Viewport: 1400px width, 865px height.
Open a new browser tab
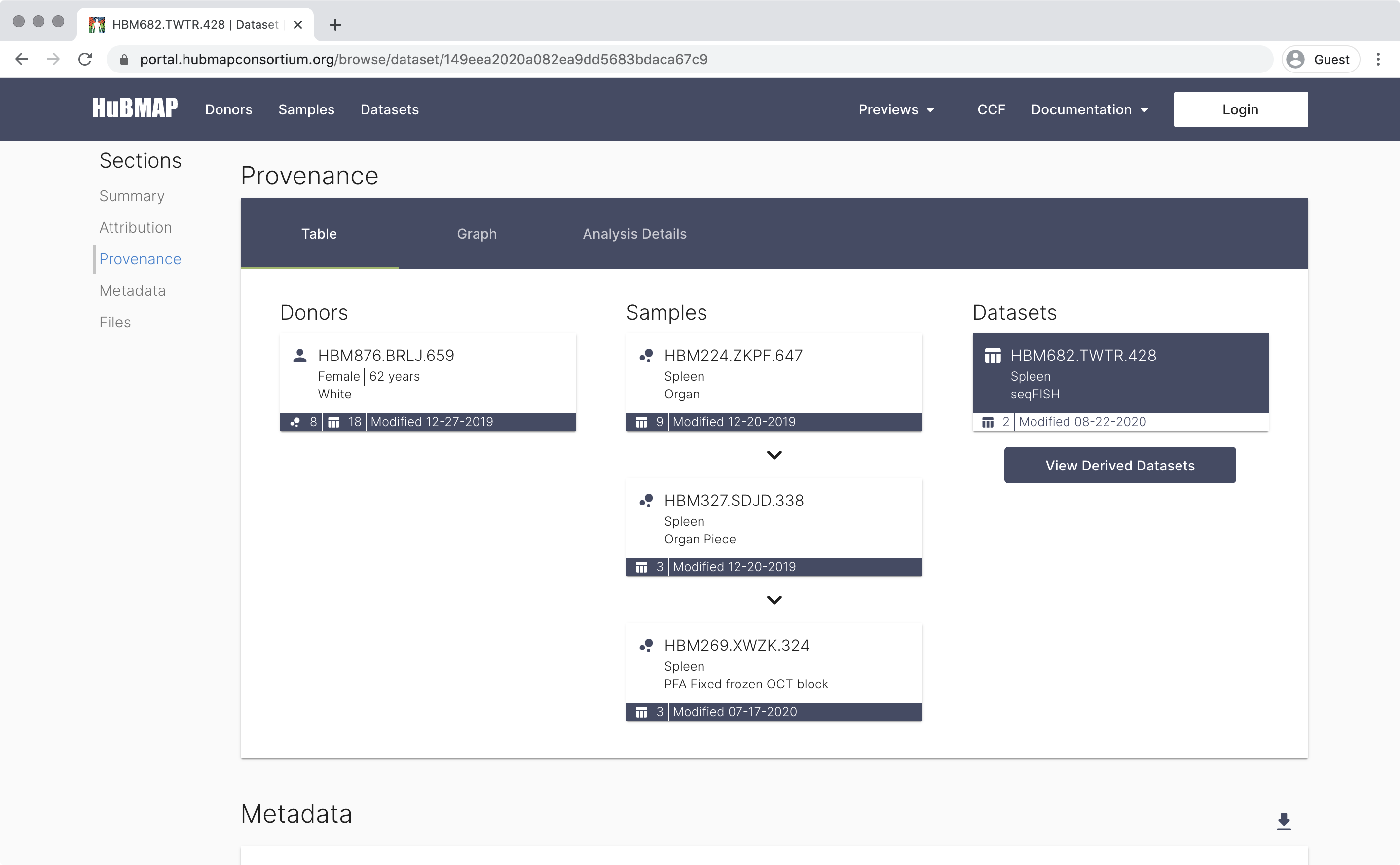pyautogui.click(x=335, y=25)
